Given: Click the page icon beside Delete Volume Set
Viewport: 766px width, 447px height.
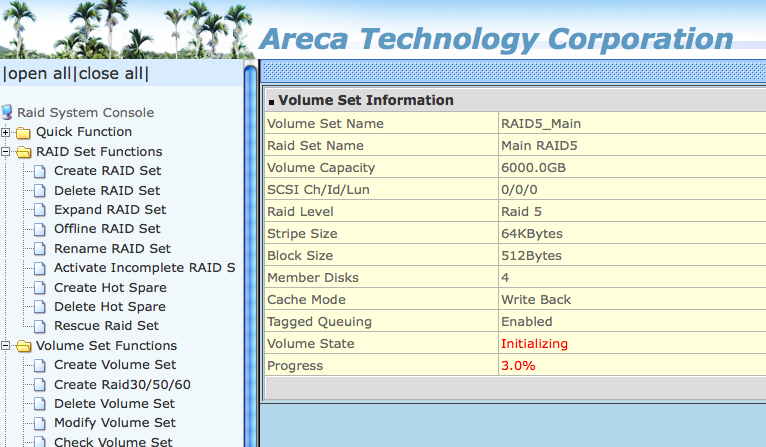Looking at the screenshot, I should point(40,404).
